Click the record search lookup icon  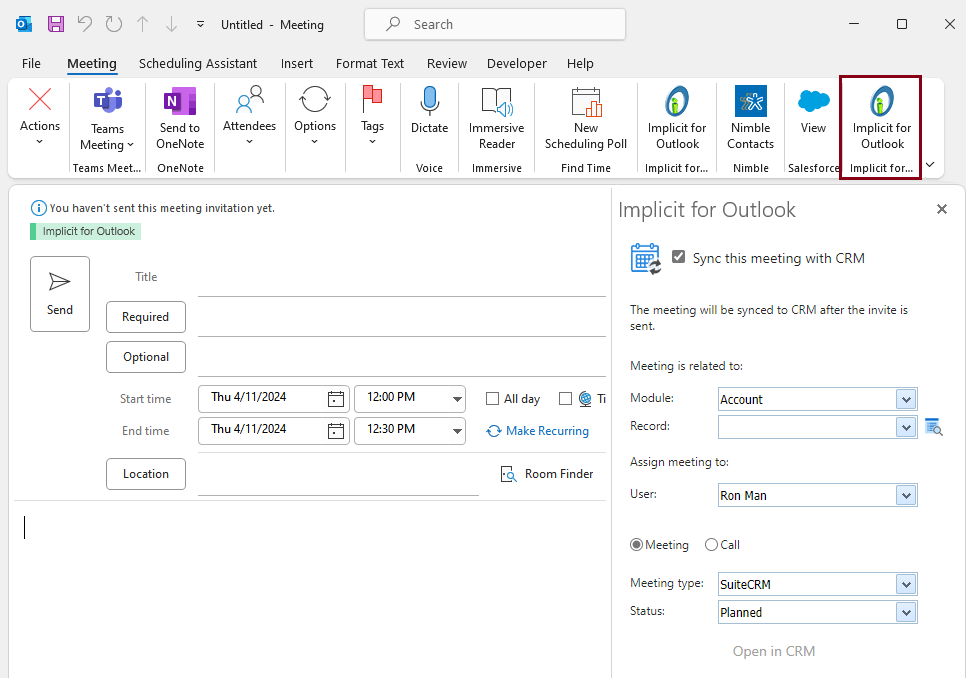pyautogui.click(x=934, y=427)
